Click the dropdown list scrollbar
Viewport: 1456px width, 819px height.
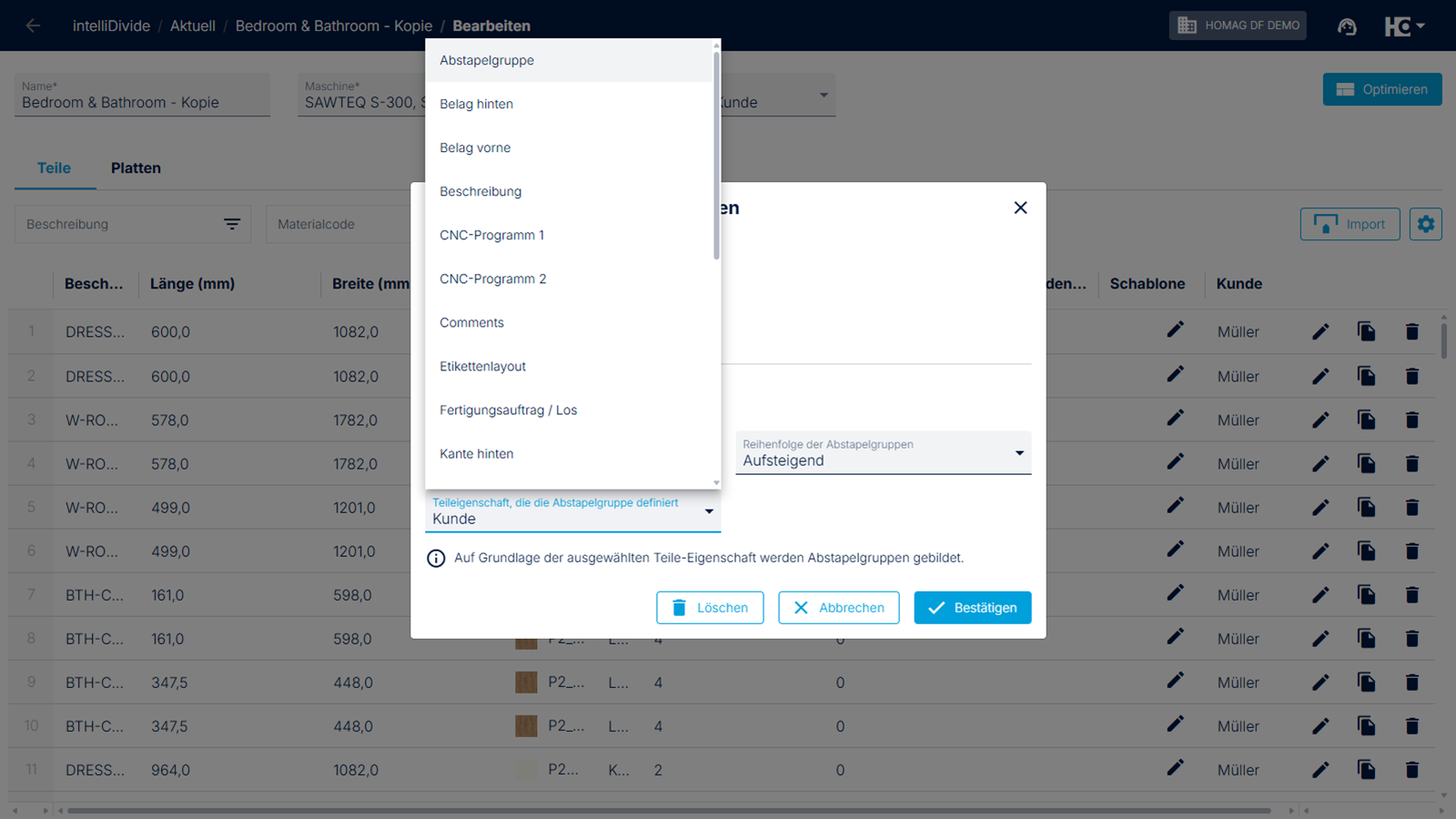point(716,155)
